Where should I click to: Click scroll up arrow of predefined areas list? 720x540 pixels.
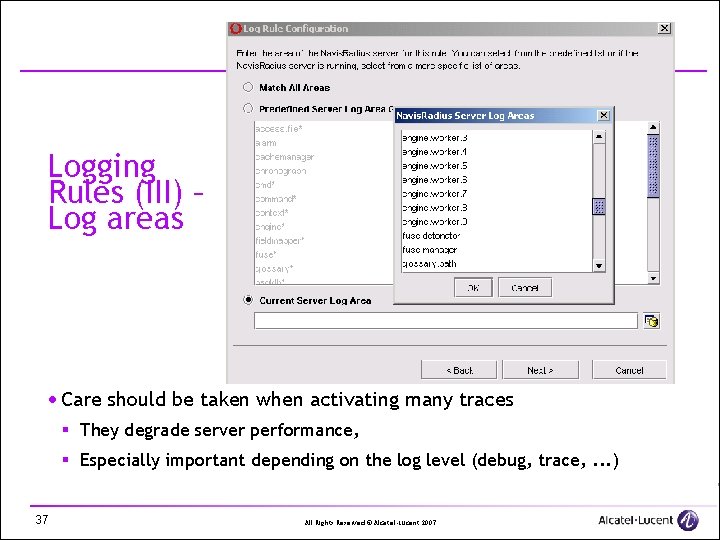[653, 127]
